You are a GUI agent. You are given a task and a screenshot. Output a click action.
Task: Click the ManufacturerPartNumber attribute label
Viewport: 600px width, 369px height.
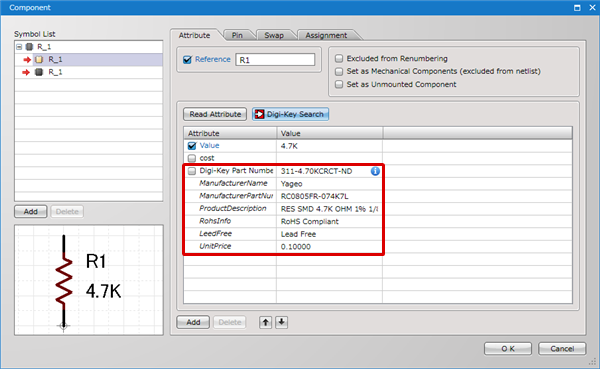(x=236, y=196)
